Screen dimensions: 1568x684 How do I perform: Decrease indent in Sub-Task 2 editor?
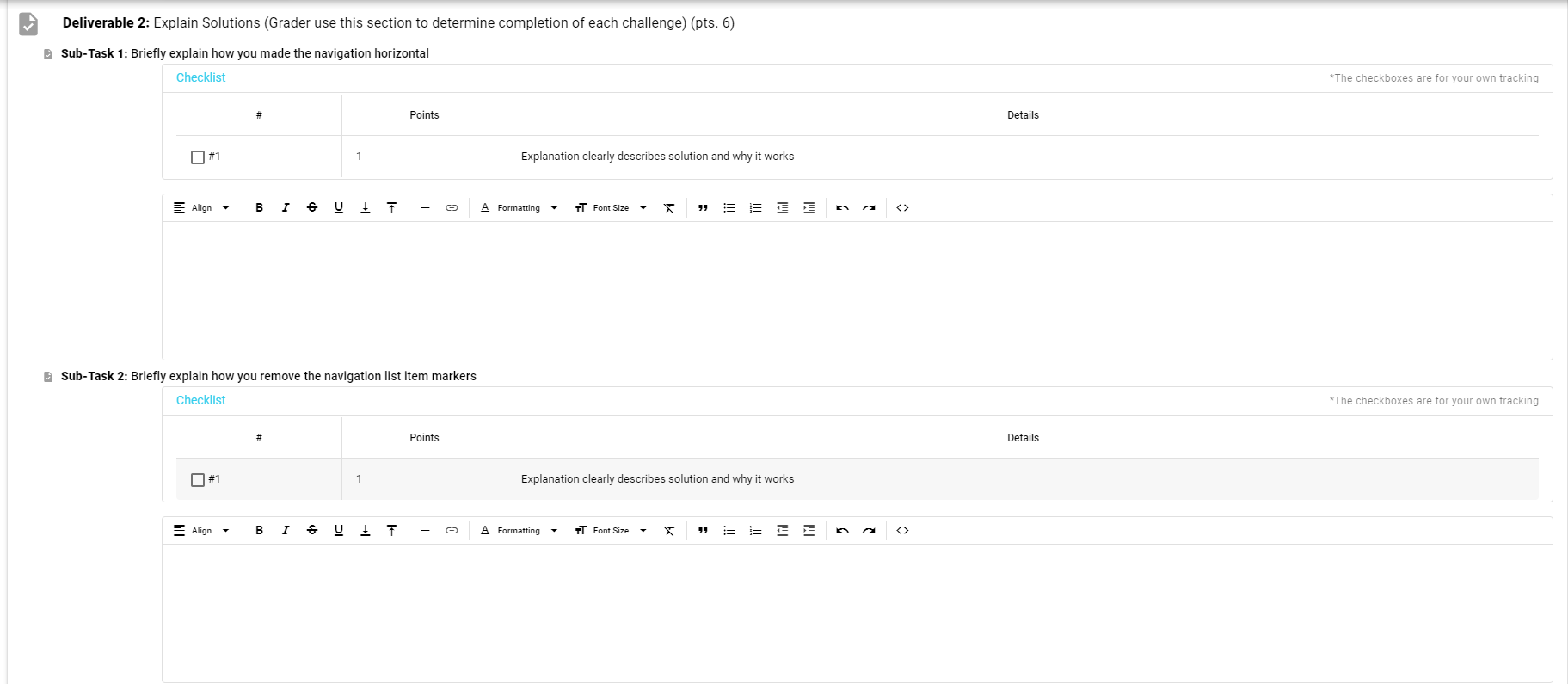click(783, 530)
